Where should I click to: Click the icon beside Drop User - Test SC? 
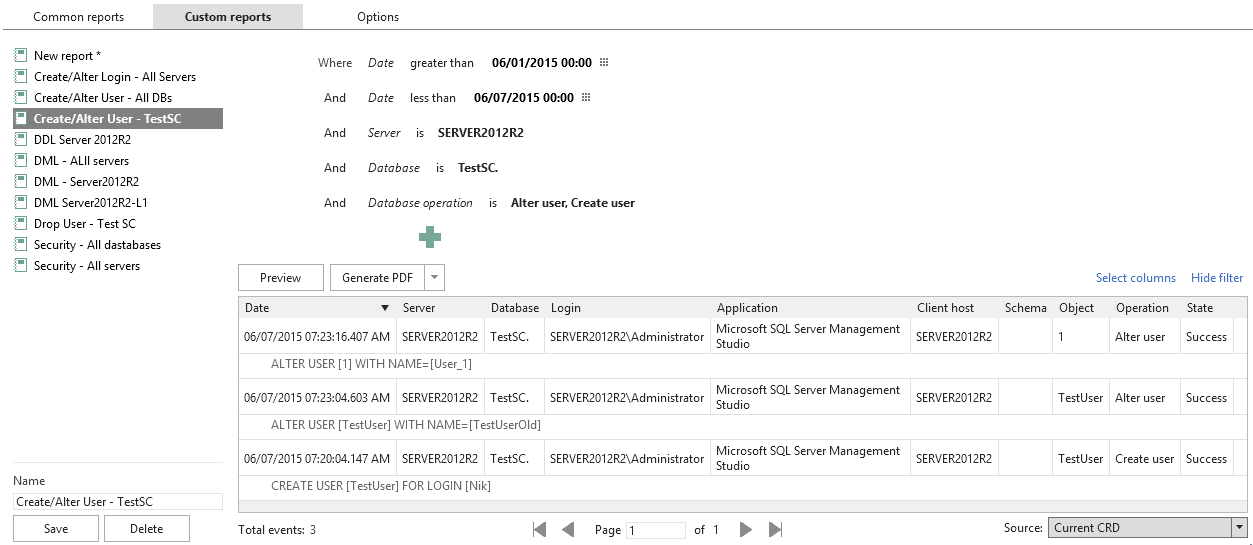coord(20,224)
